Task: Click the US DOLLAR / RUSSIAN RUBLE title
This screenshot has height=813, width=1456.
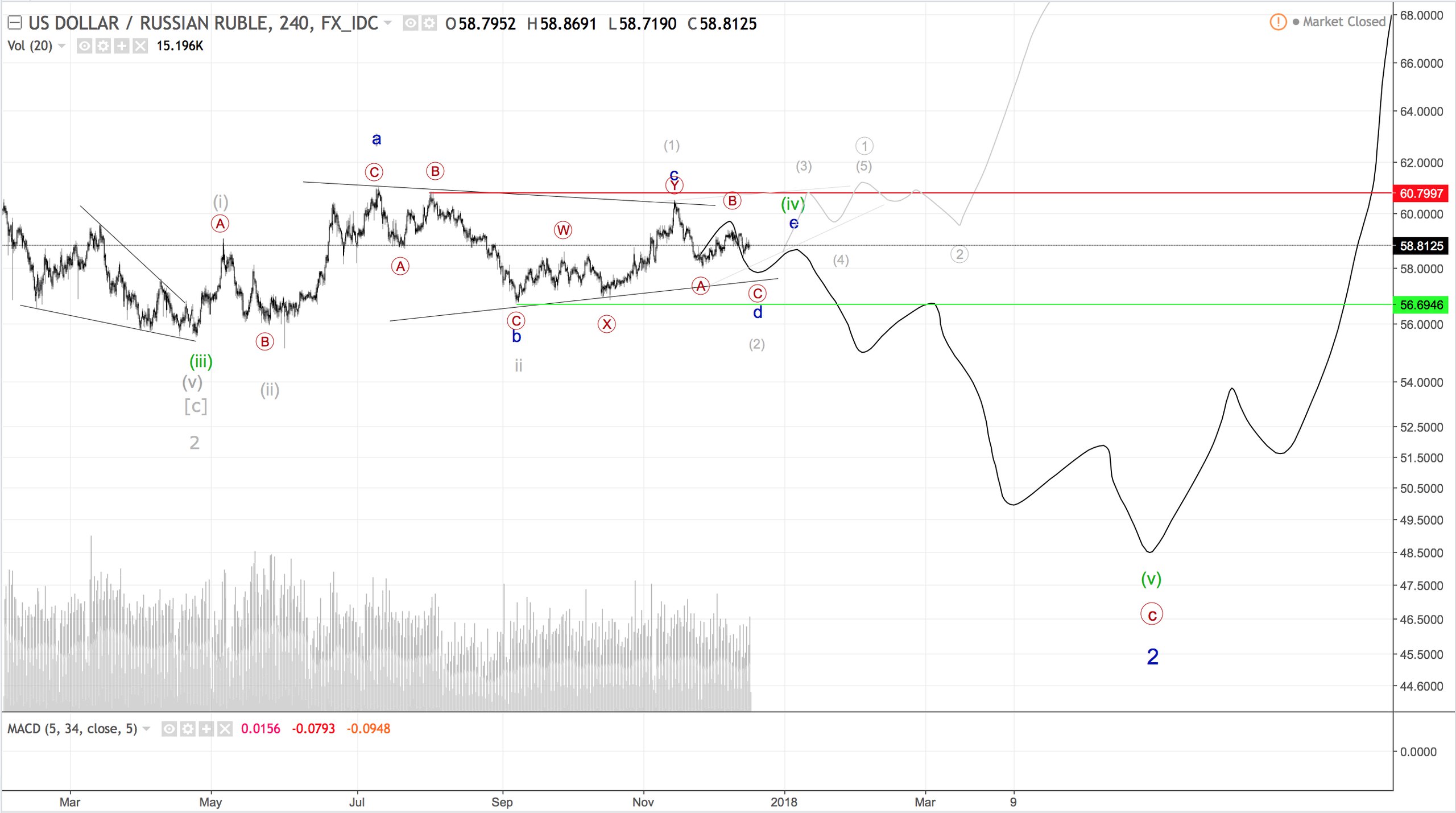Action: coord(148,23)
